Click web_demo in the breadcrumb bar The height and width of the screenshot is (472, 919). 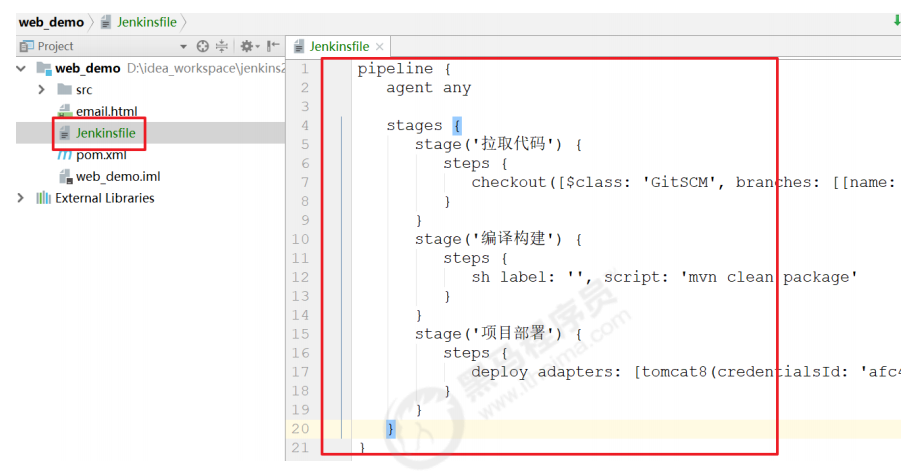click(51, 22)
